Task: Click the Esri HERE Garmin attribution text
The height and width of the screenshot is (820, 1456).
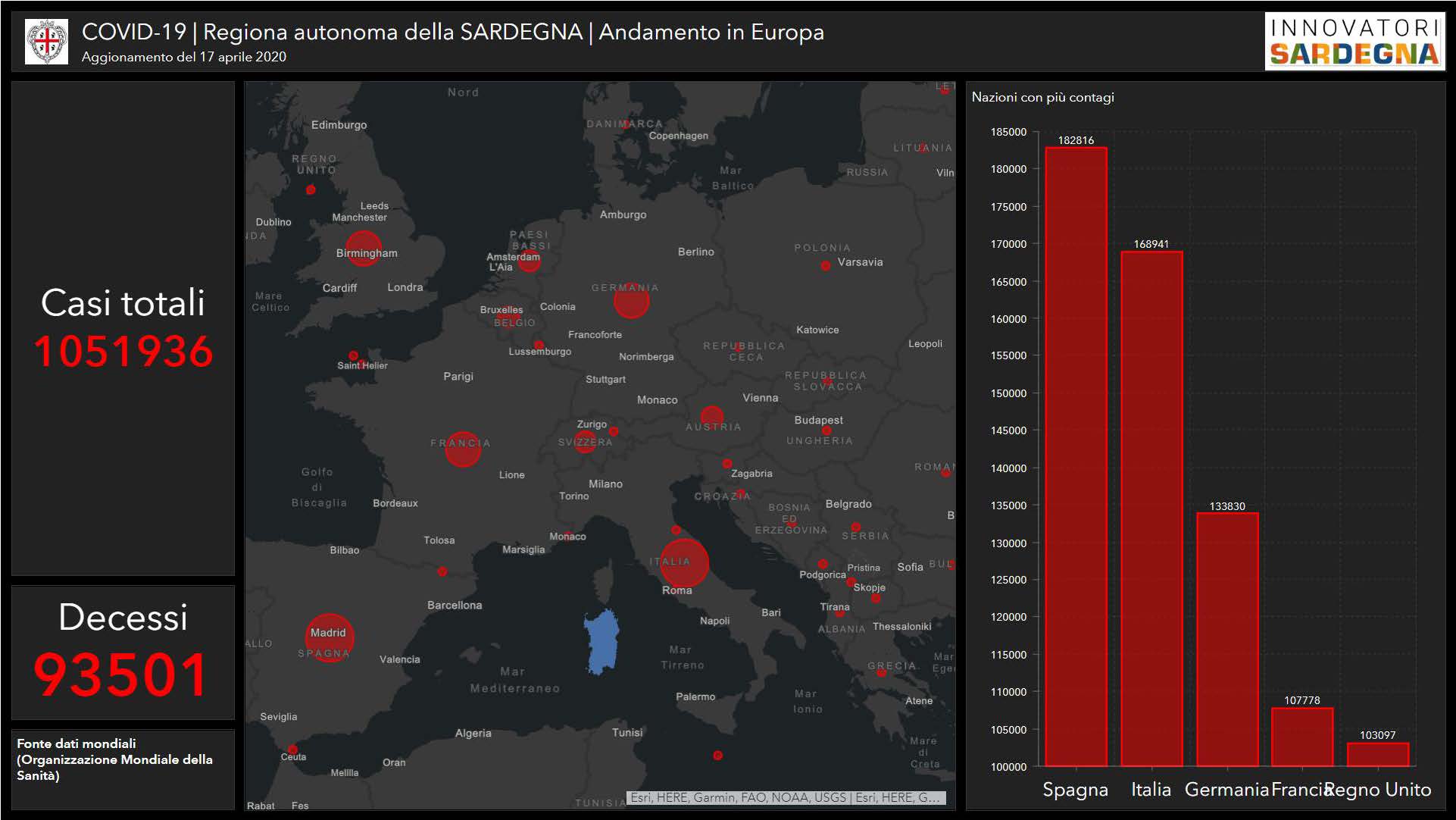Action: point(785,797)
